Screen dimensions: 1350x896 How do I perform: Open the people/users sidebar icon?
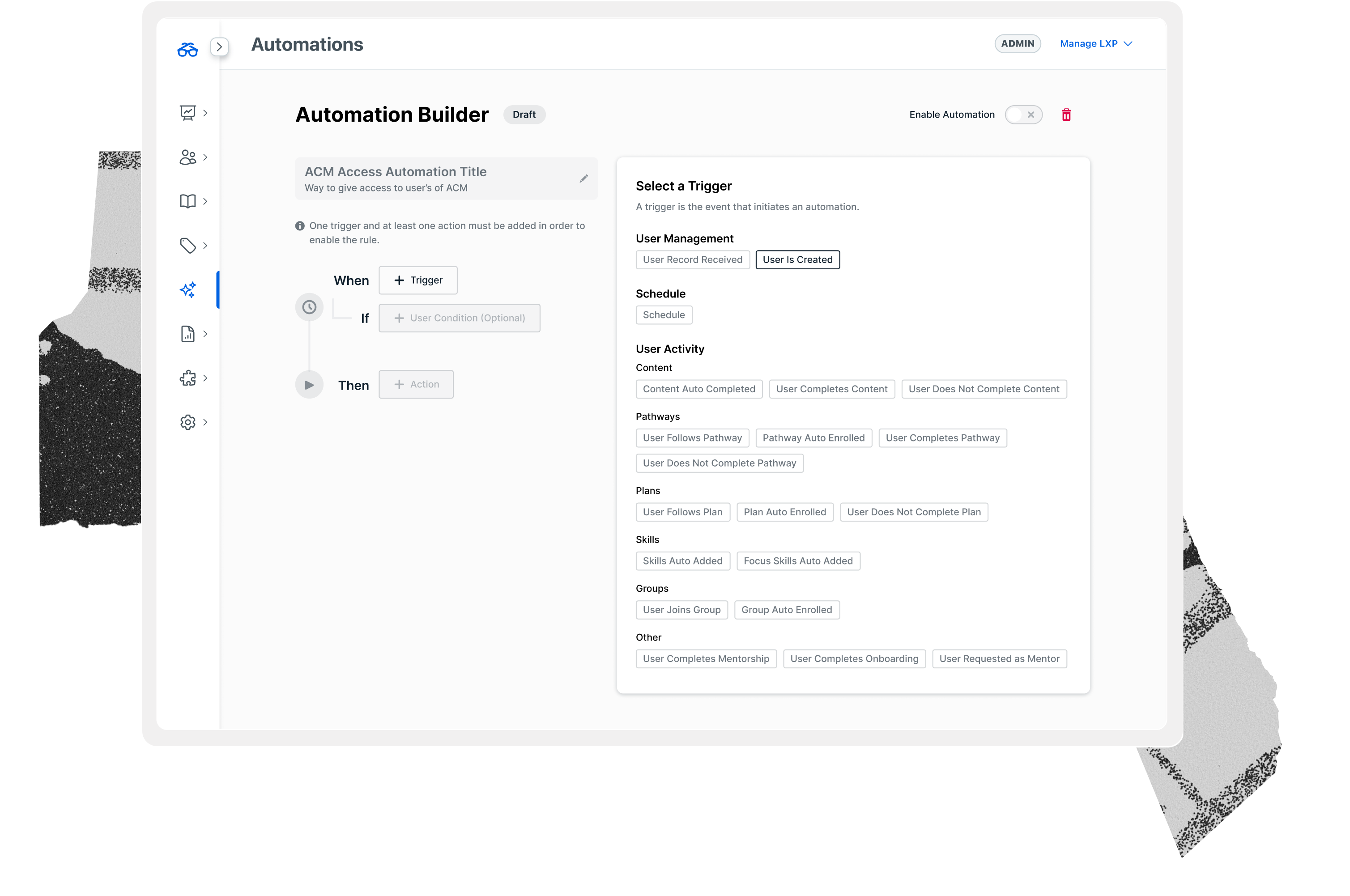click(x=187, y=157)
